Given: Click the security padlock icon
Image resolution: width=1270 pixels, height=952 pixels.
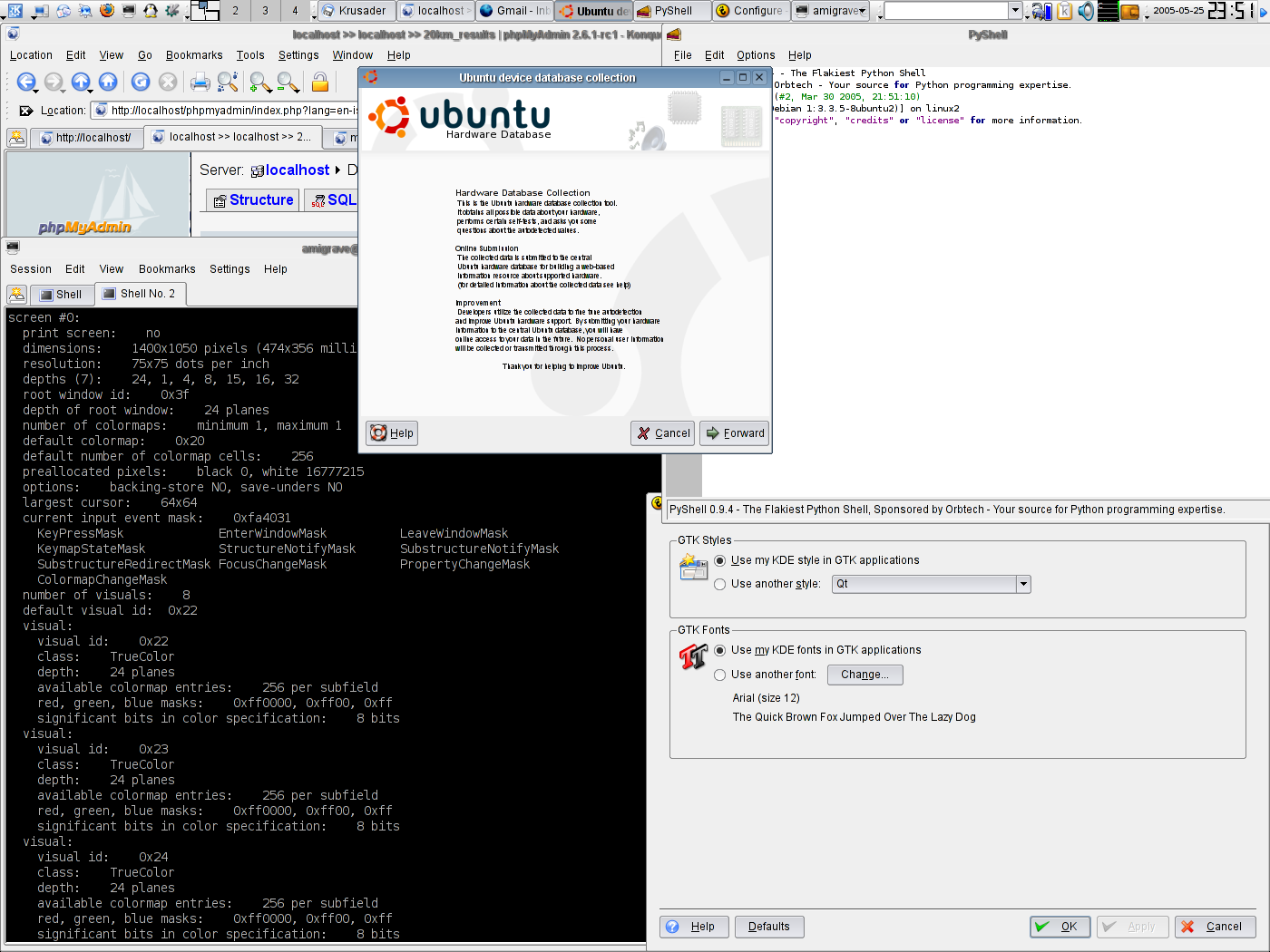Looking at the screenshot, I should coord(319,83).
